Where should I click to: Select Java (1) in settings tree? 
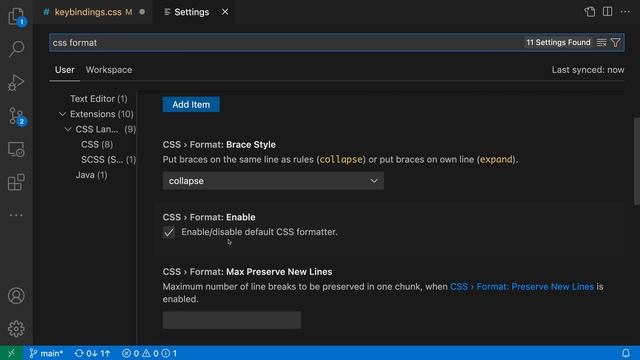point(91,175)
